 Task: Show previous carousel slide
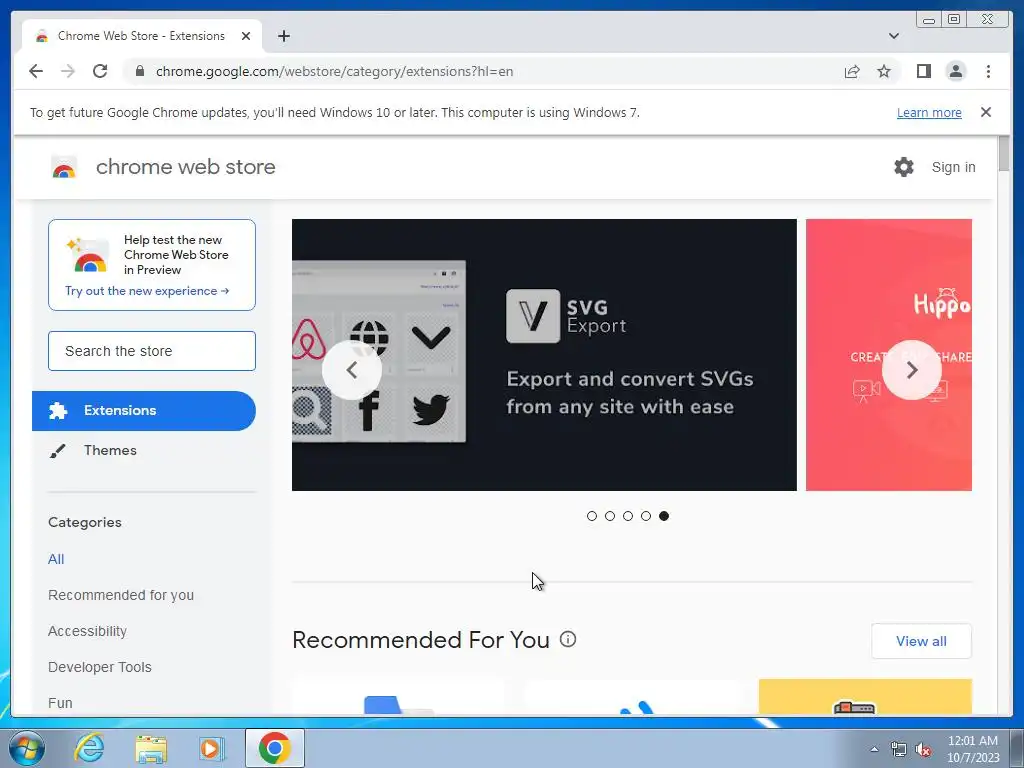point(351,370)
